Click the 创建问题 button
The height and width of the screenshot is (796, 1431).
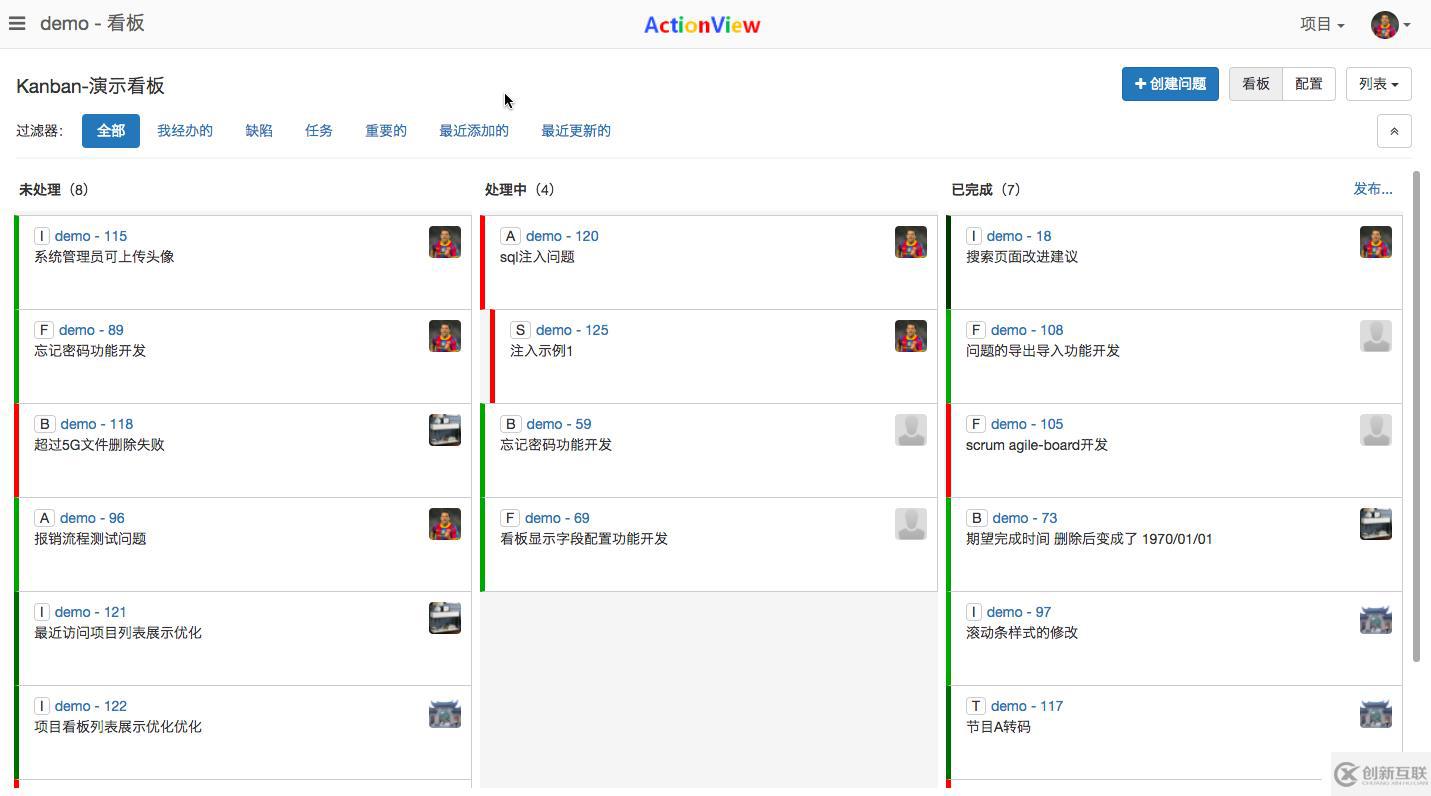[1170, 84]
